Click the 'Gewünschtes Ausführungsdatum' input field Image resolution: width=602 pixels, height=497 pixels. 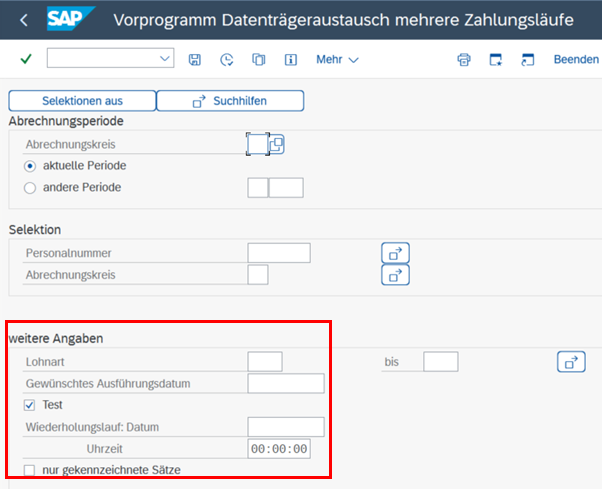point(285,383)
